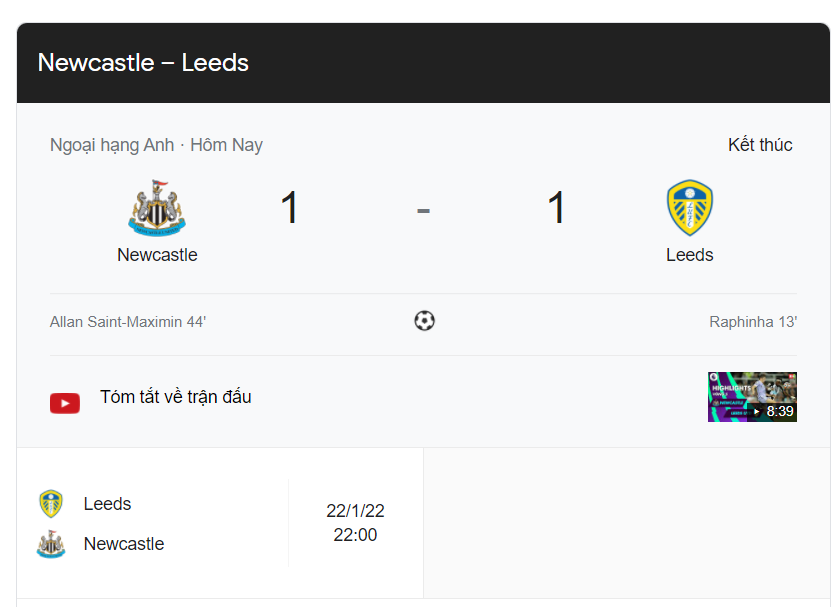Play the 8:39 highlights video thumbnail

752,397
